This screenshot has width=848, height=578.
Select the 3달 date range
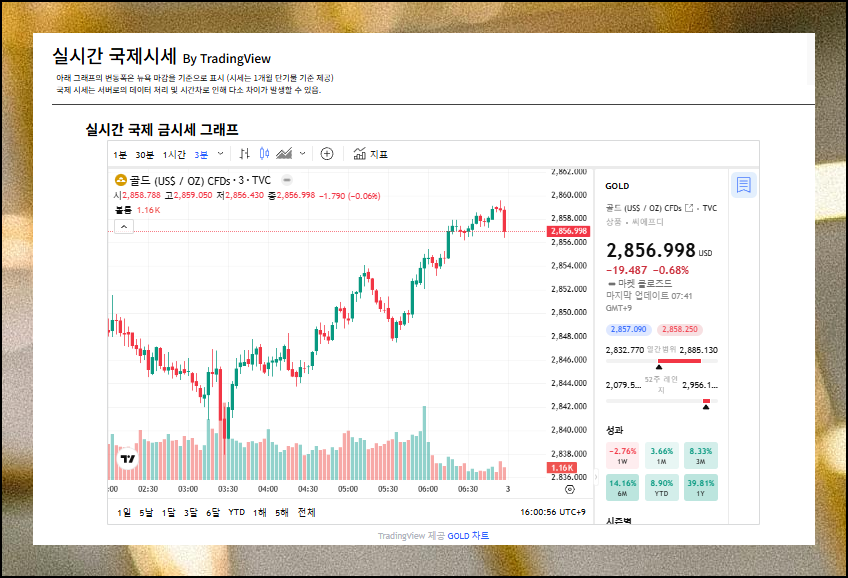190,512
